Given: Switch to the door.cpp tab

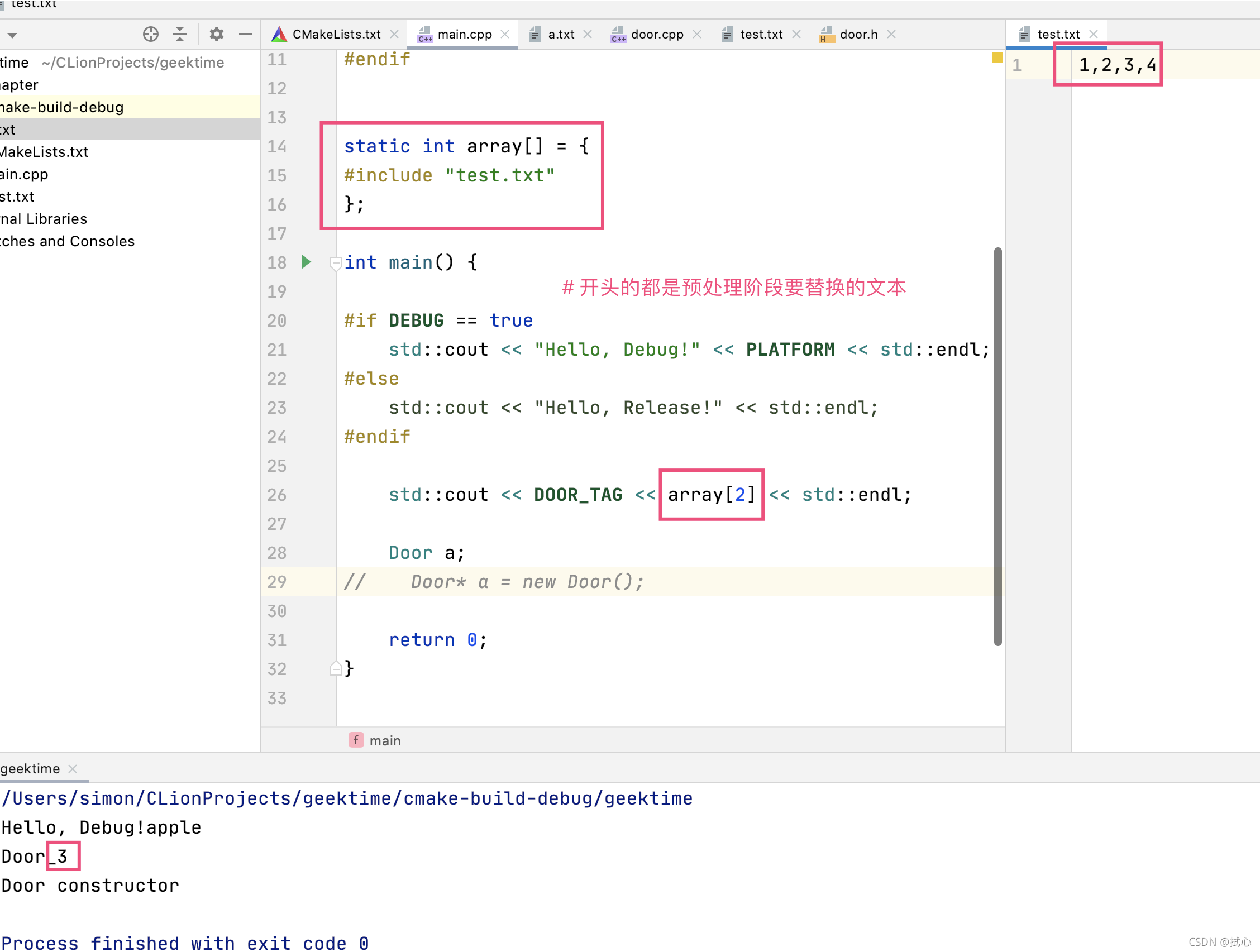Looking at the screenshot, I should [x=657, y=34].
